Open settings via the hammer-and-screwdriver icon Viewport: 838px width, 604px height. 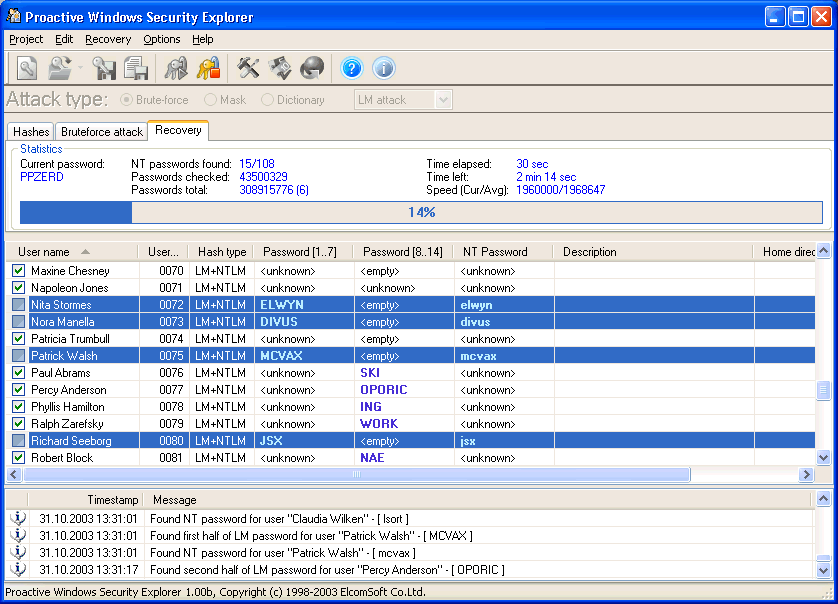(x=248, y=68)
